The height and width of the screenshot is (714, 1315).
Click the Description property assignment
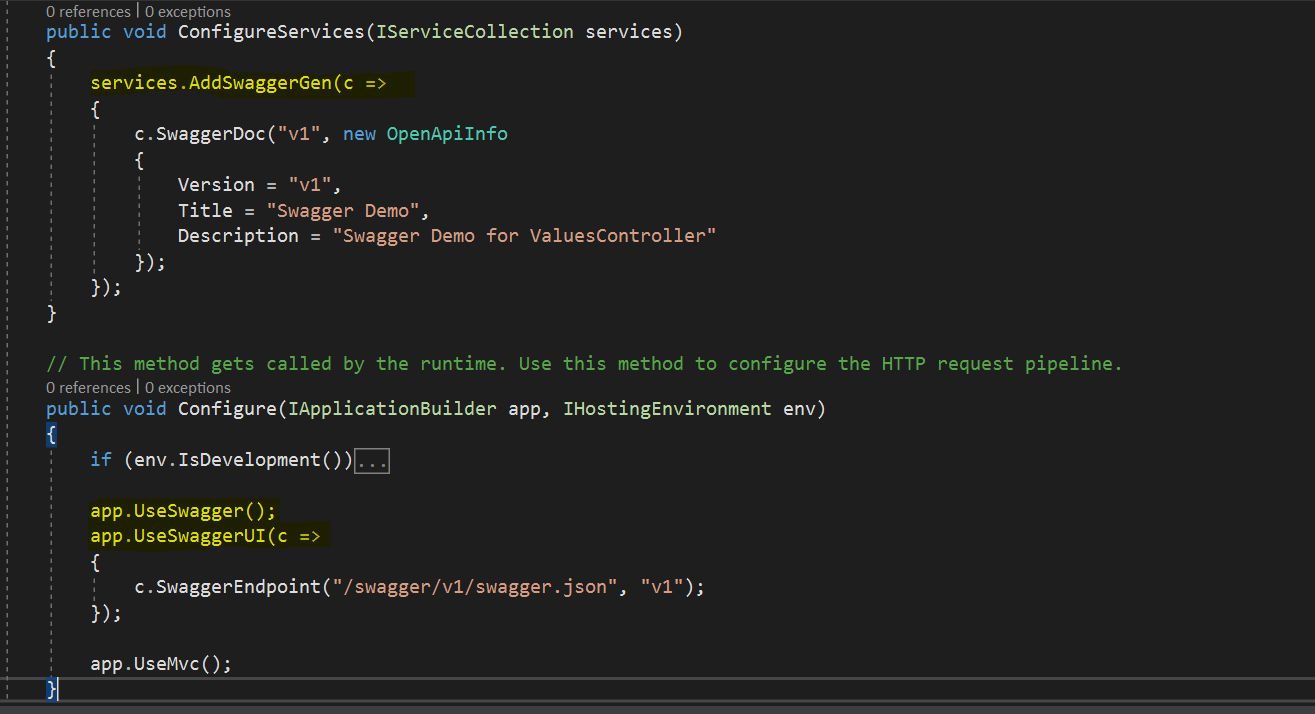(x=238, y=236)
